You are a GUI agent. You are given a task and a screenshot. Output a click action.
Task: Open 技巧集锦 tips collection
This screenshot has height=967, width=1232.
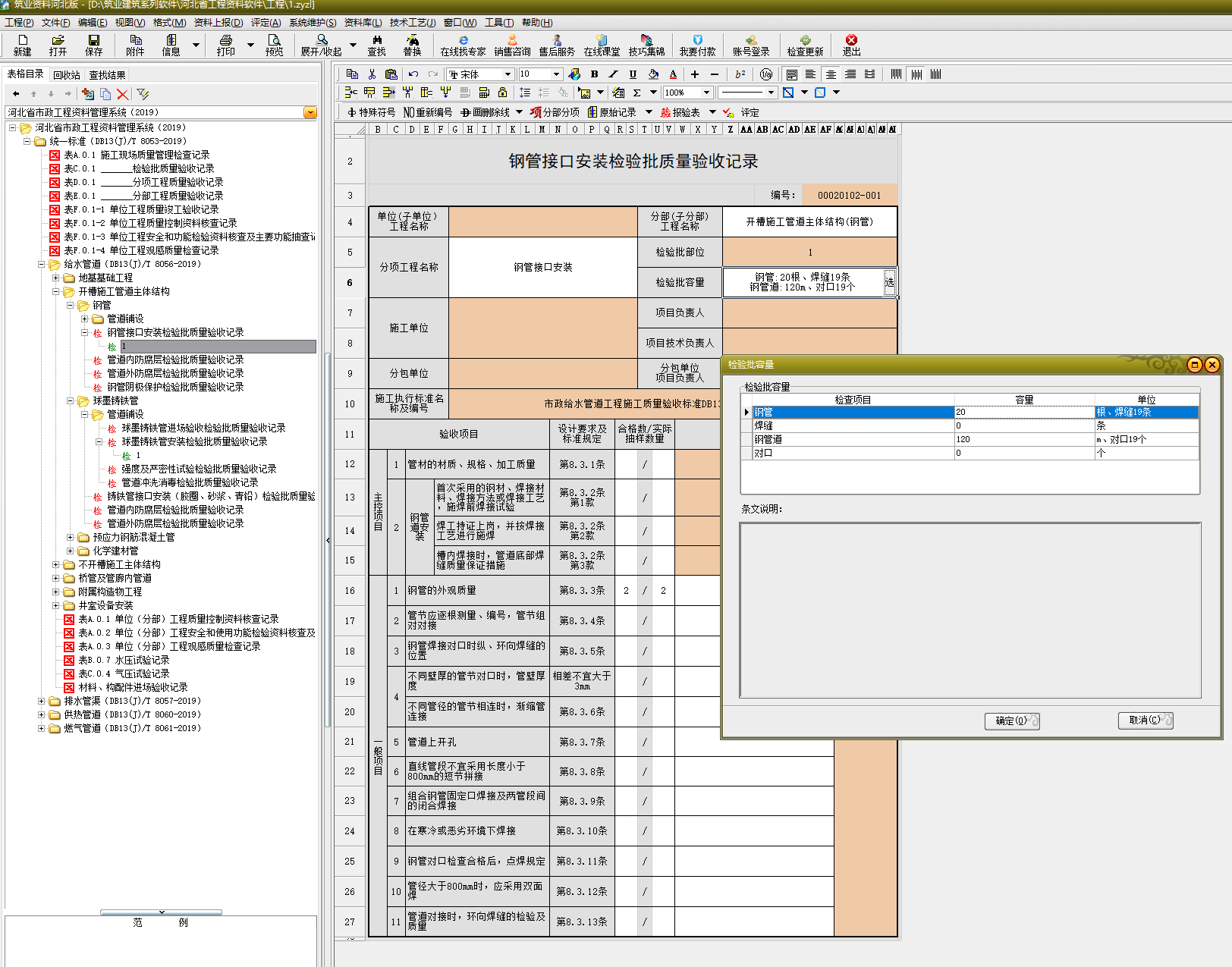646,45
